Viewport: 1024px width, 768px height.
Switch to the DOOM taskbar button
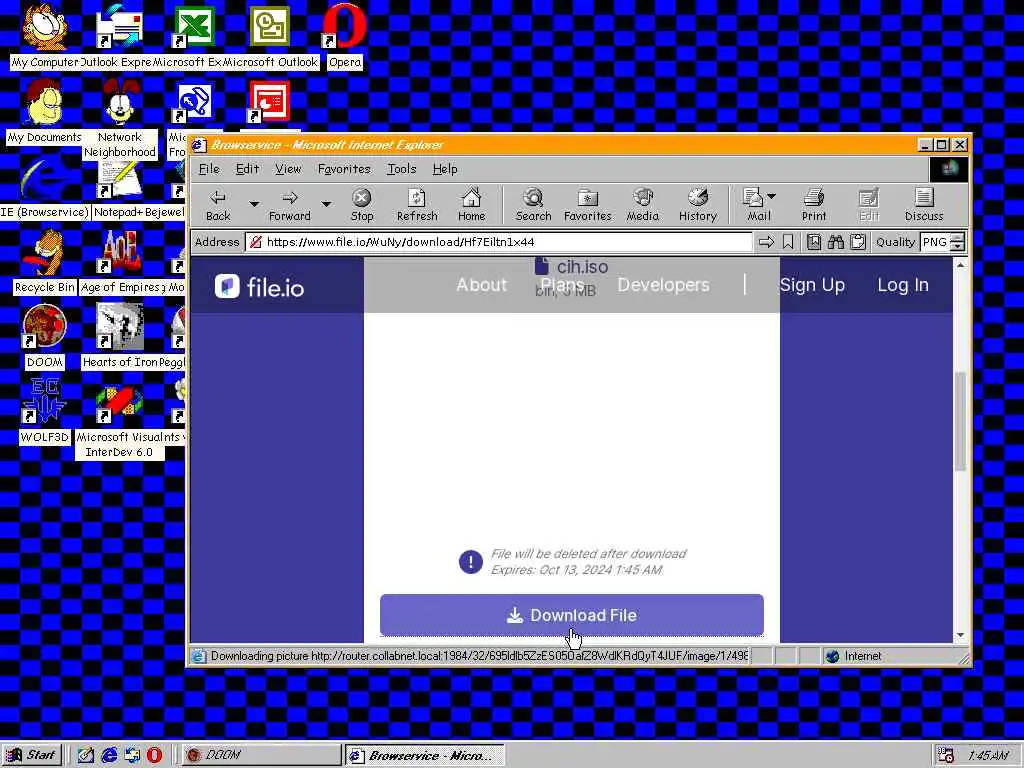(261, 755)
